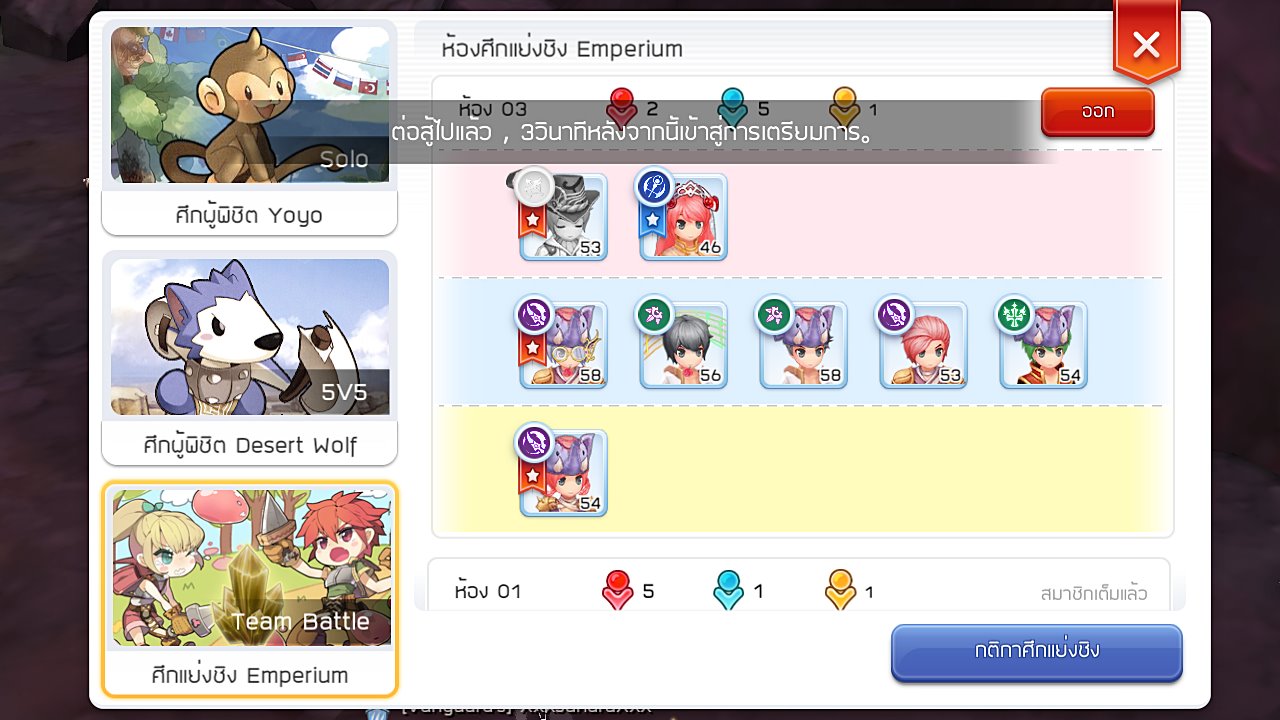Close the battle room window

[1146, 43]
